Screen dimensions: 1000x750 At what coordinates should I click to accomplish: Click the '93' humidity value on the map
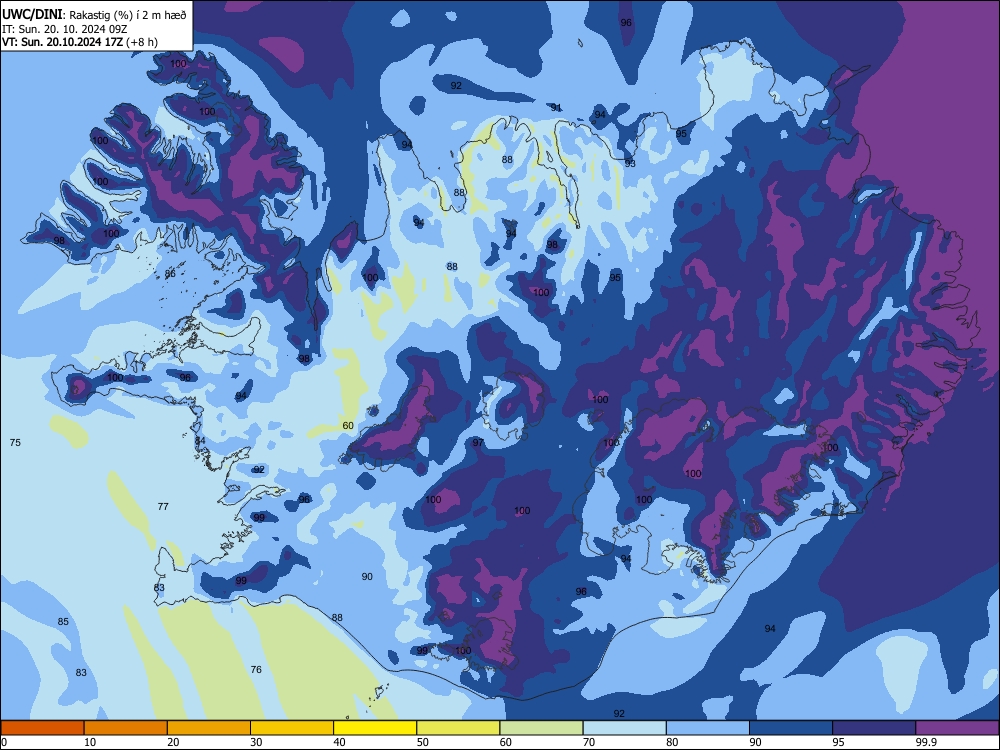tap(630, 163)
